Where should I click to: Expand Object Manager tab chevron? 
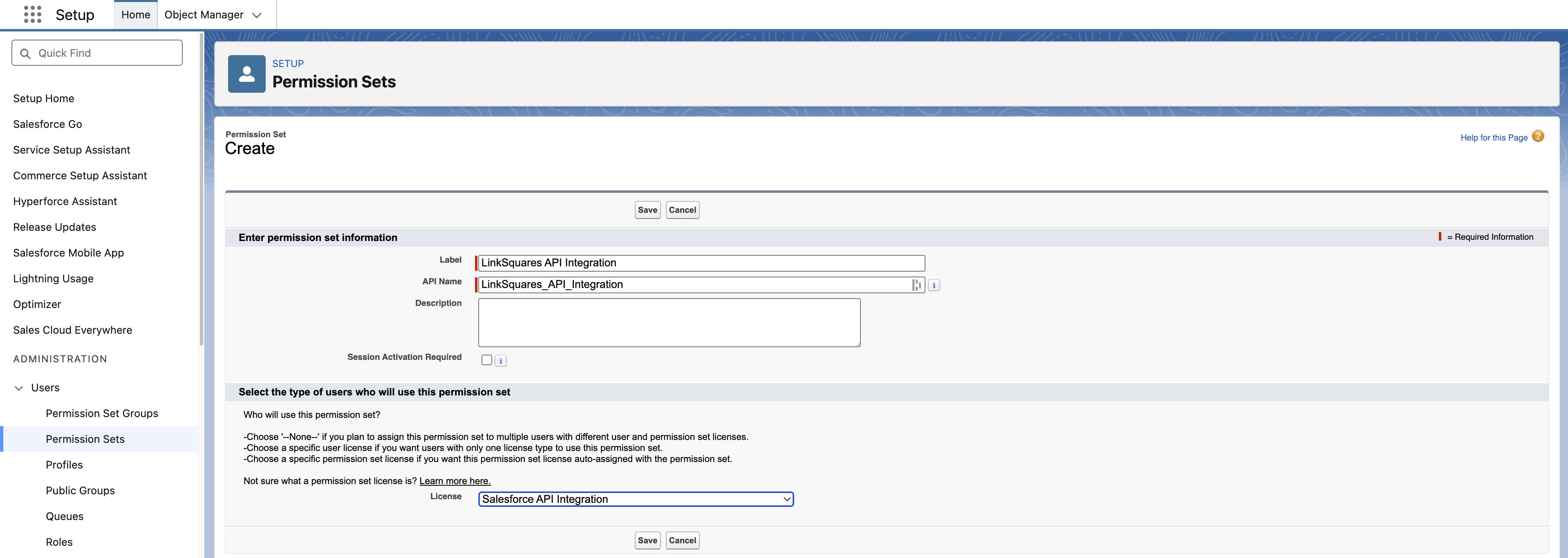[x=257, y=15]
